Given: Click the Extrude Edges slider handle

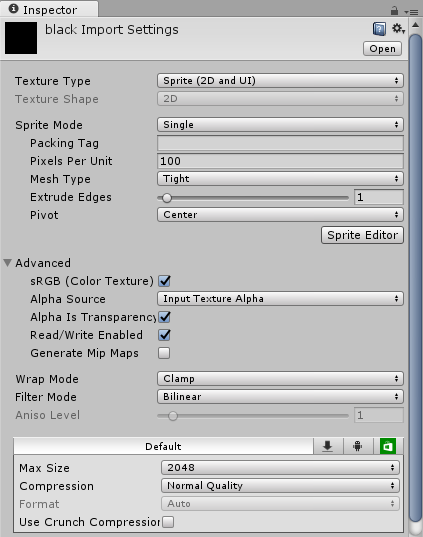Looking at the screenshot, I should pos(167,198).
